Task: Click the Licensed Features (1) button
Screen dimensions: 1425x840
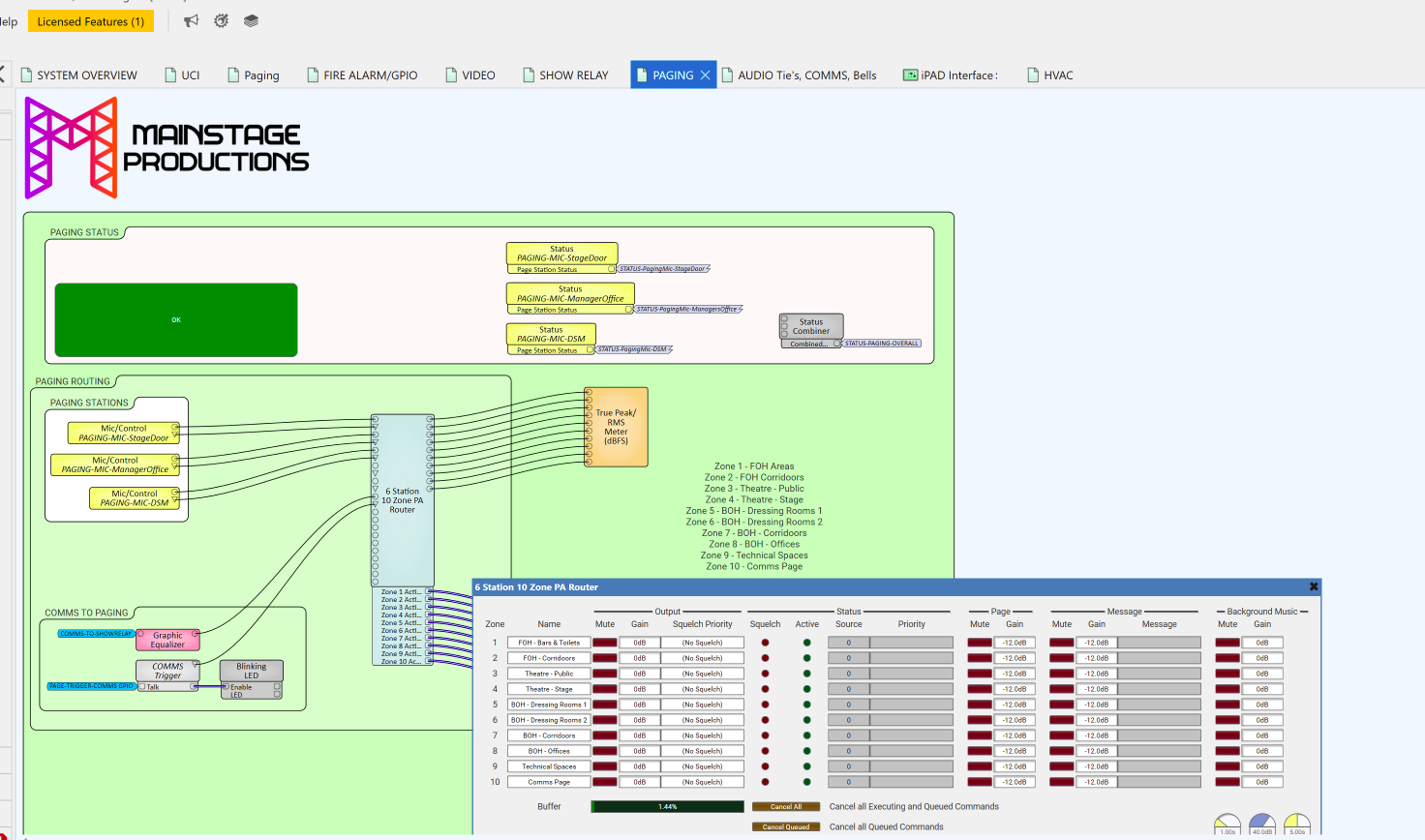Action: [91, 21]
